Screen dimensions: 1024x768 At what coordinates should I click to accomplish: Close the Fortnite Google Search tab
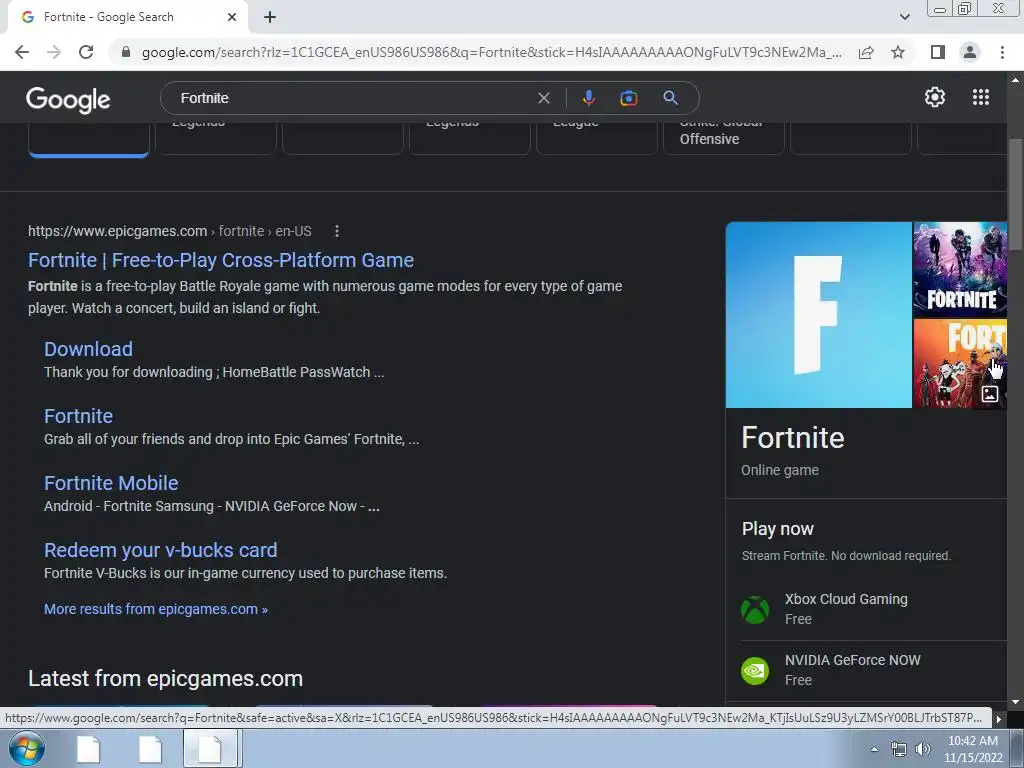(232, 17)
